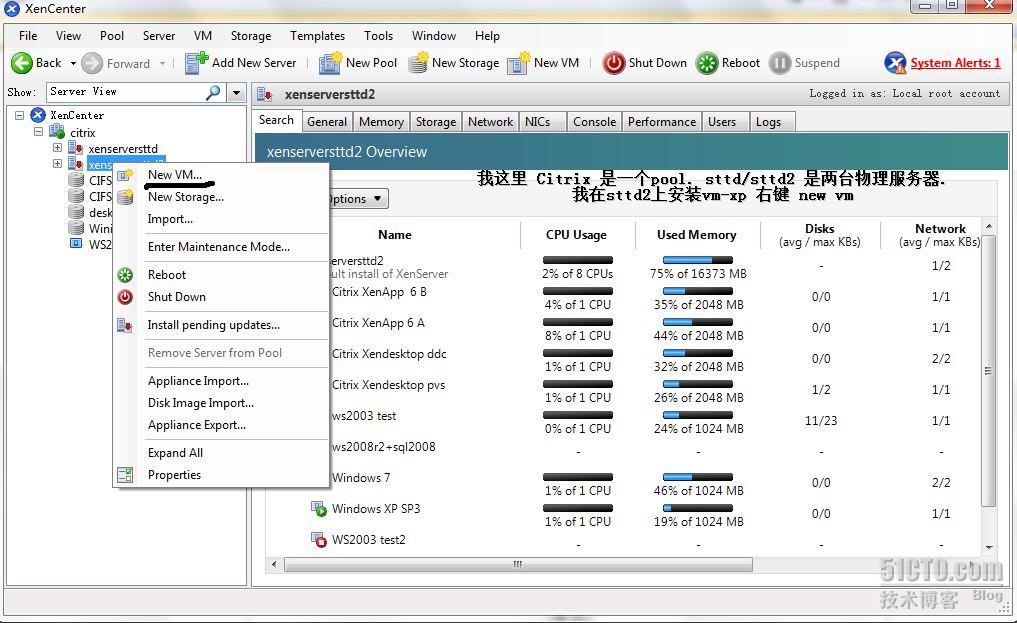Click the xenserversttd server icon in tree
Viewport: 1017px width, 623px height.
point(75,148)
